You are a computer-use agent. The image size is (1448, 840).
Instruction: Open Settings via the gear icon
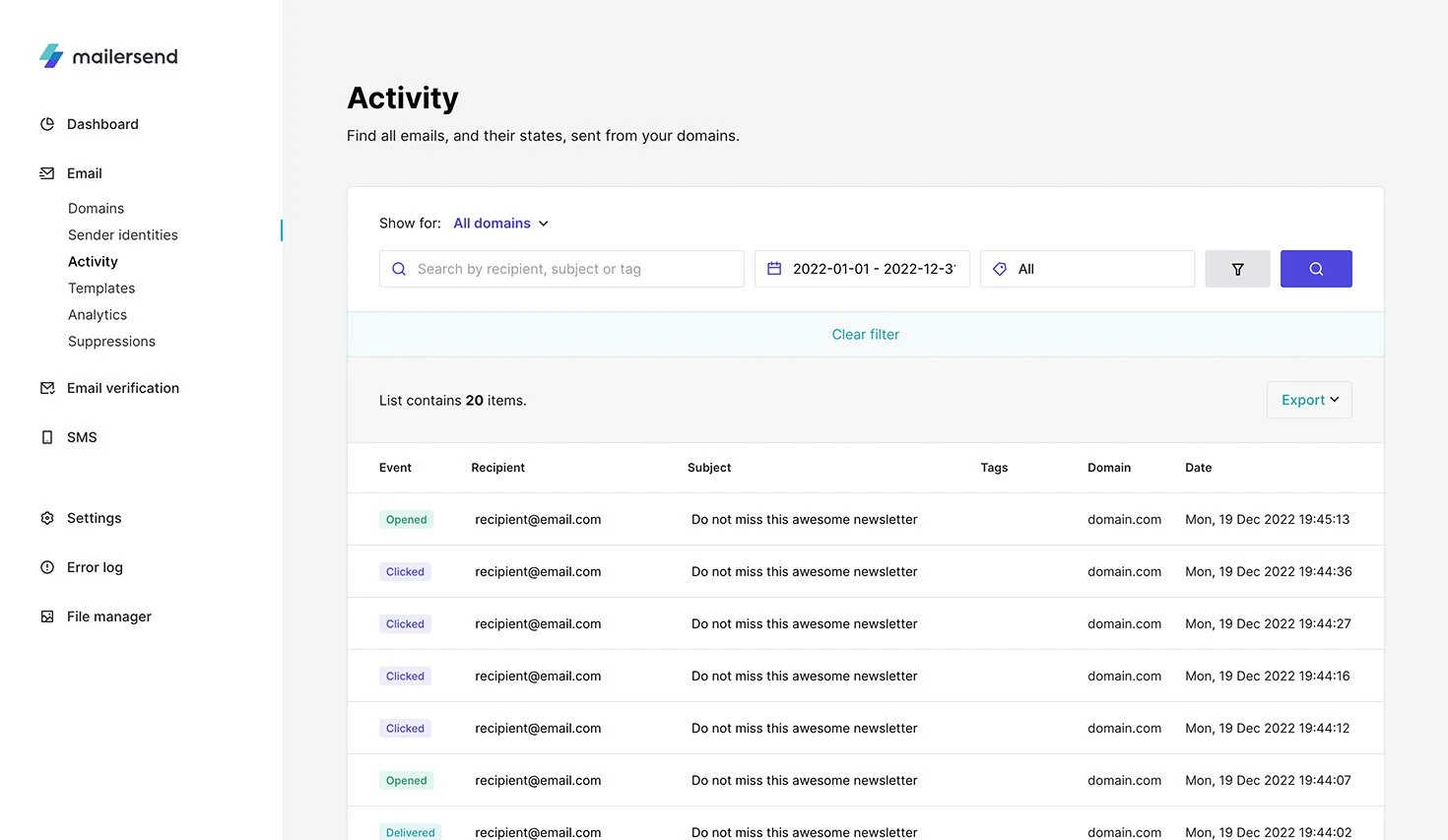pos(47,518)
